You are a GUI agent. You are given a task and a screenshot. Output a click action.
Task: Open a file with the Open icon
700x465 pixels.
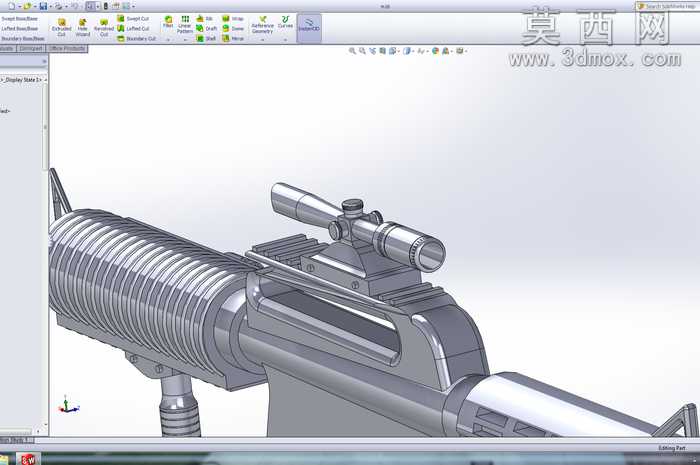[x=28, y=6]
